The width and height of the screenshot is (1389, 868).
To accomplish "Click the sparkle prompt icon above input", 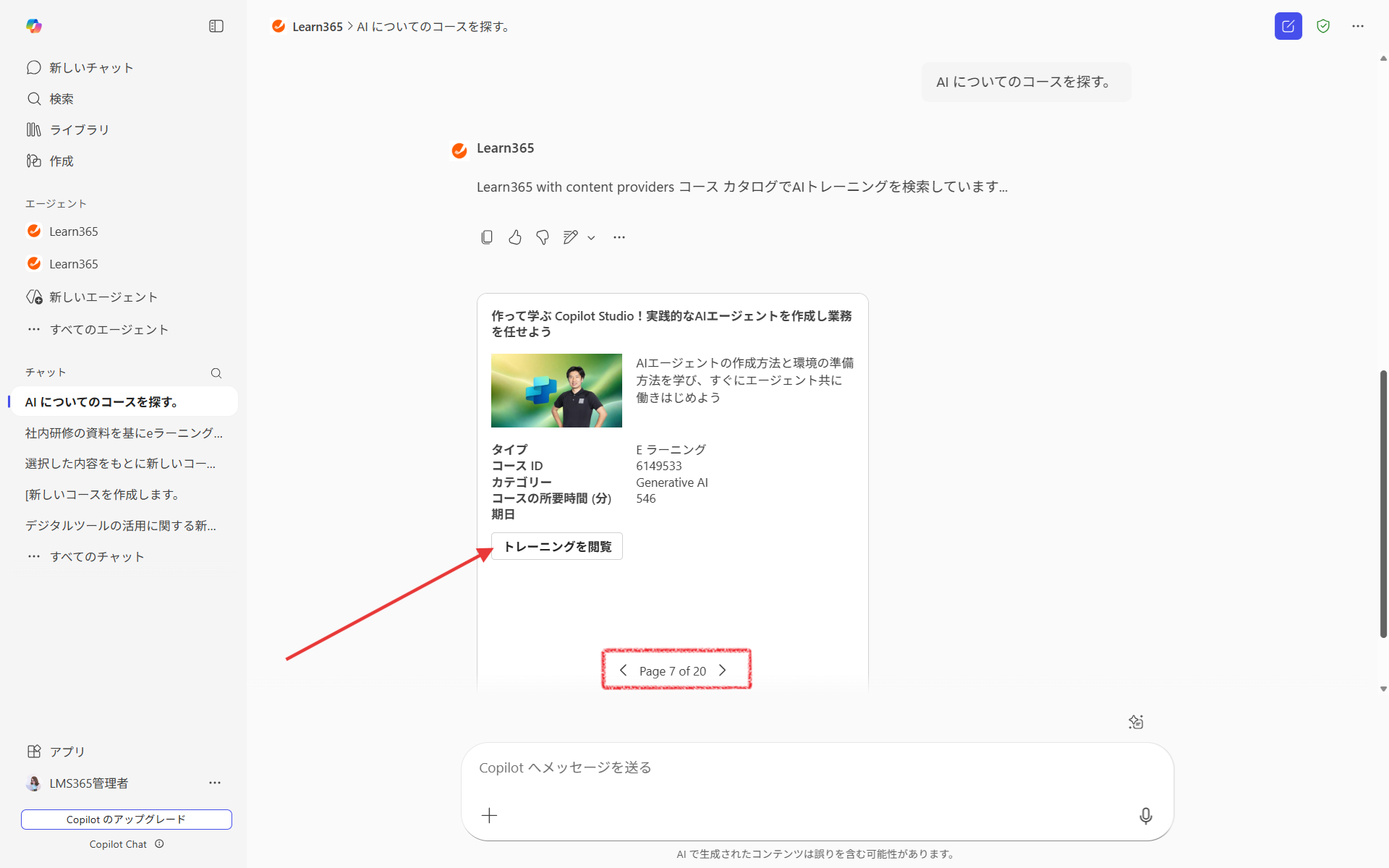I will pyautogui.click(x=1136, y=722).
